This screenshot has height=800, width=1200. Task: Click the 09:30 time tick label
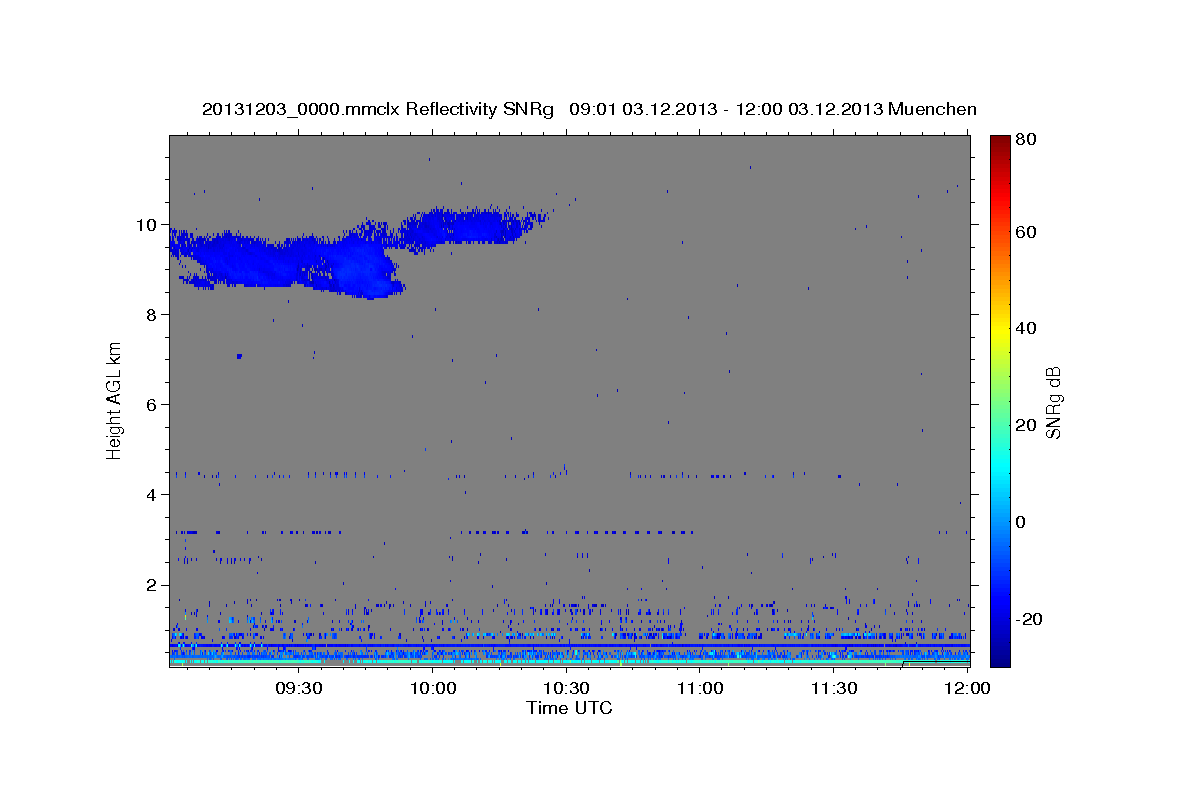(x=298, y=689)
